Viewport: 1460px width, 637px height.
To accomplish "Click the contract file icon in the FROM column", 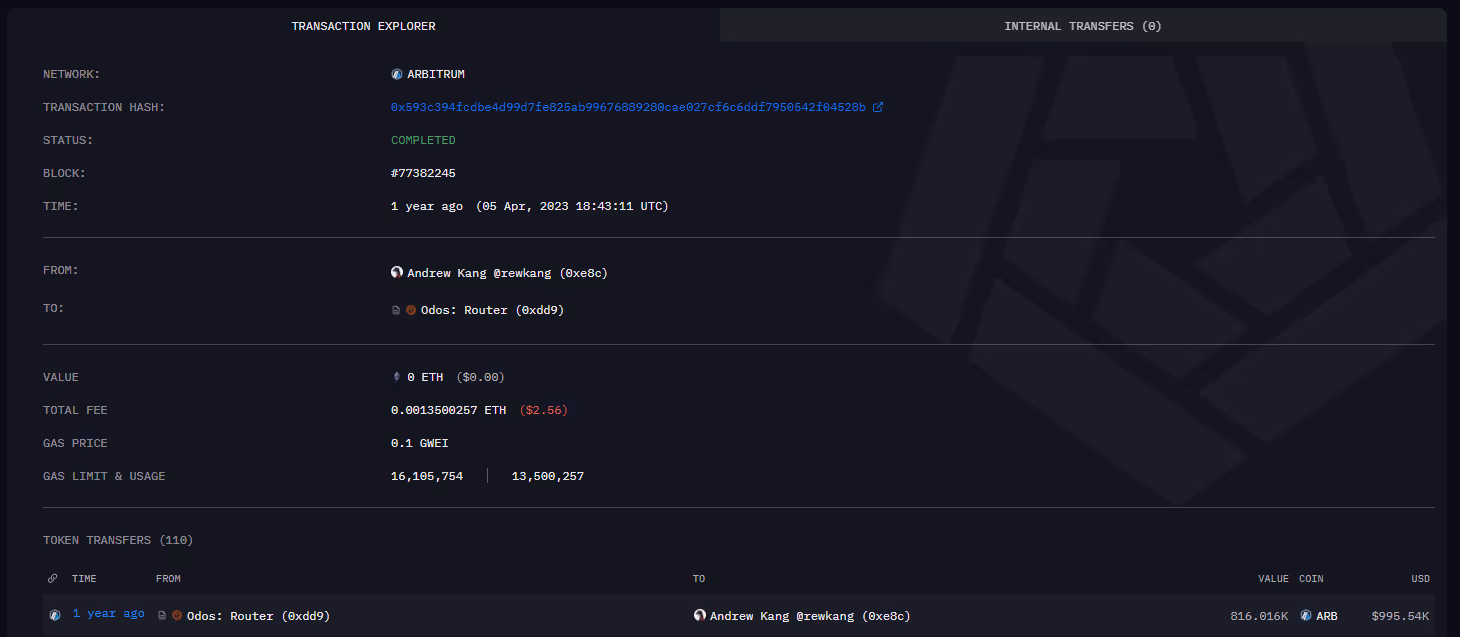I will coord(161,615).
